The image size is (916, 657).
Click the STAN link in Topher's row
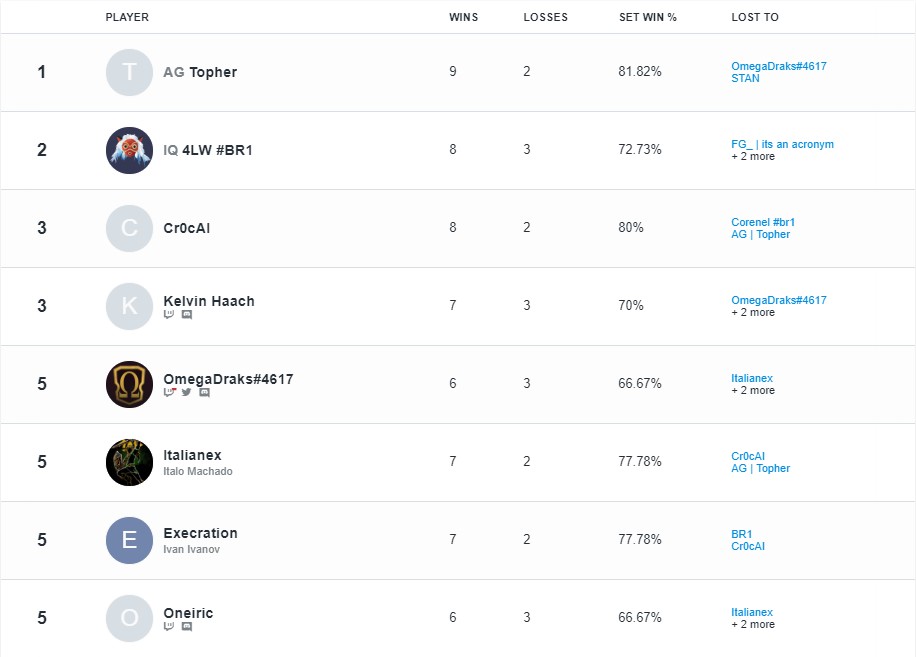(x=744, y=78)
